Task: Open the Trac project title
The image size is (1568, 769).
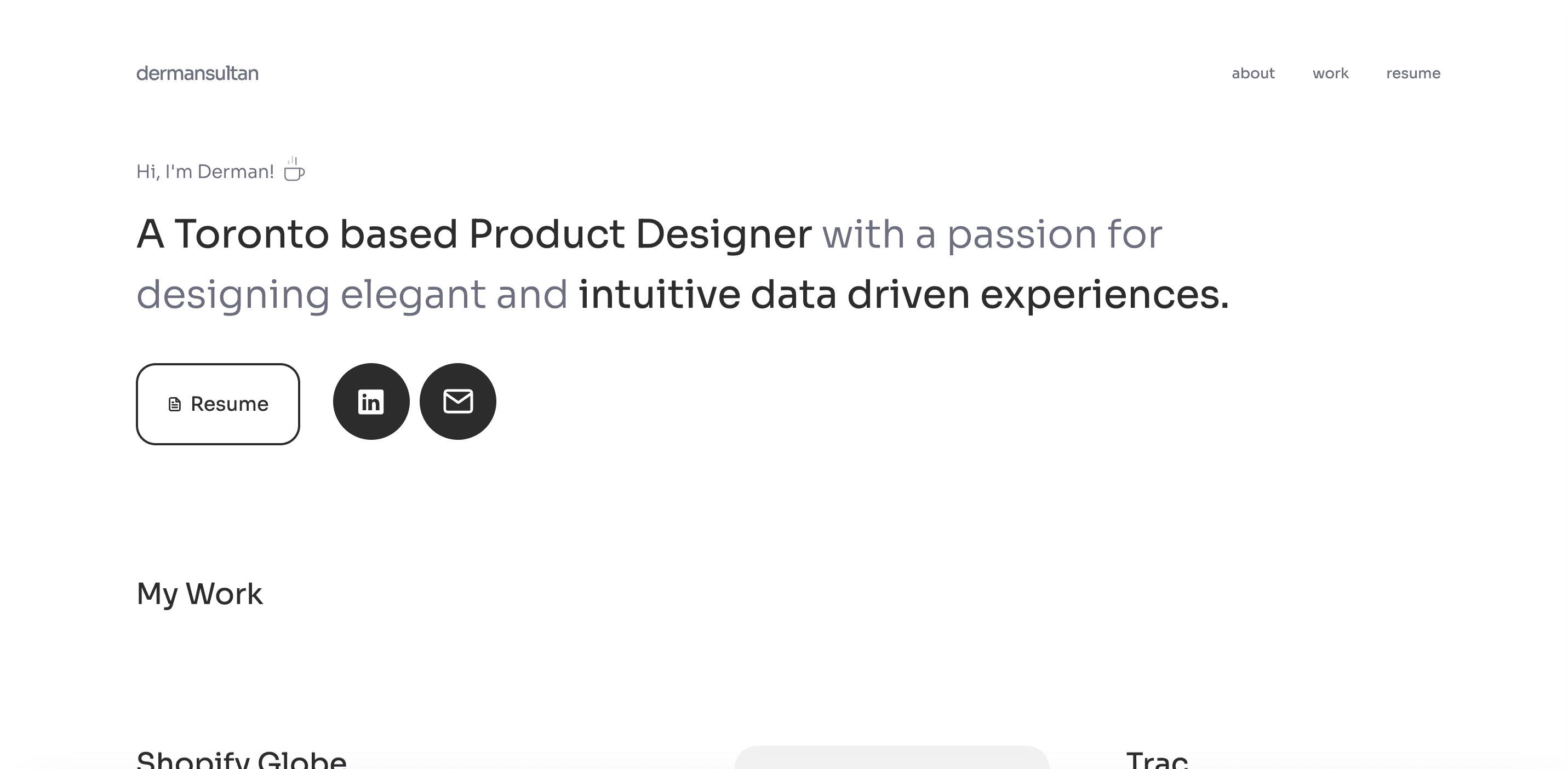Action: point(1157,759)
